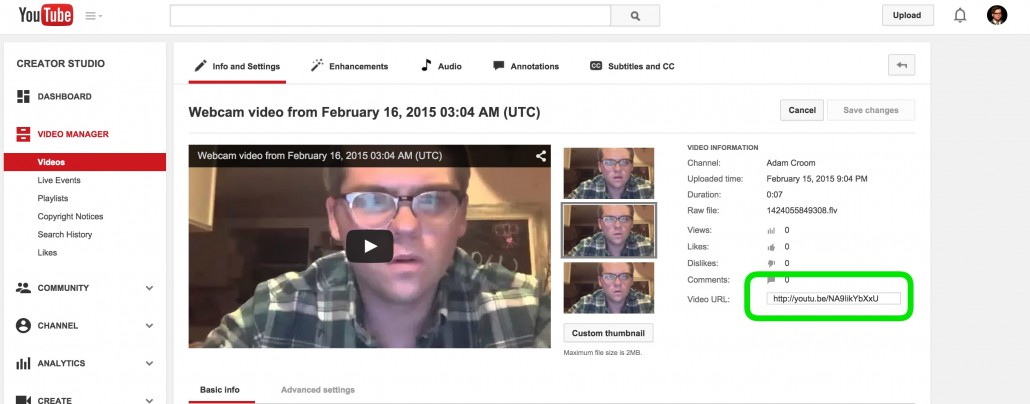Select the third video thumbnail
This screenshot has width=1030, height=404.
click(609, 288)
